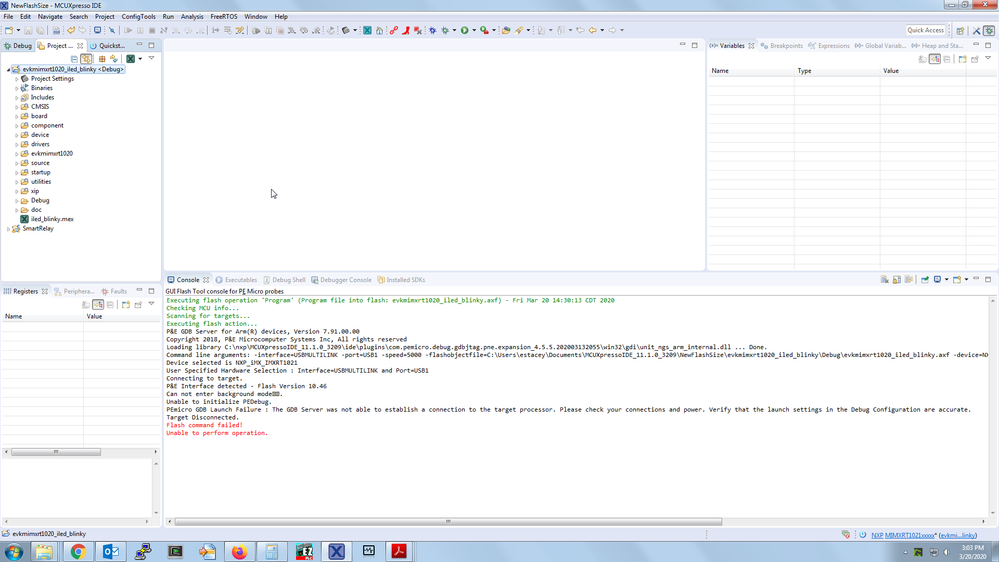Viewport: 999px width, 562px height.
Task: Click the red boot debug probe icon
Action: [x=405, y=30]
